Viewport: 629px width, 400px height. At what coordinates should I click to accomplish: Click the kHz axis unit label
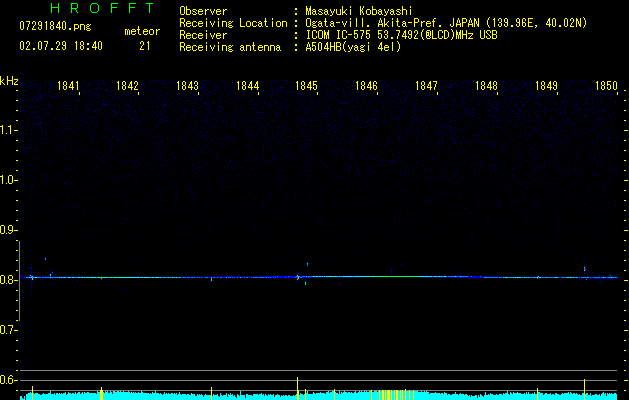click(x=9, y=81)
